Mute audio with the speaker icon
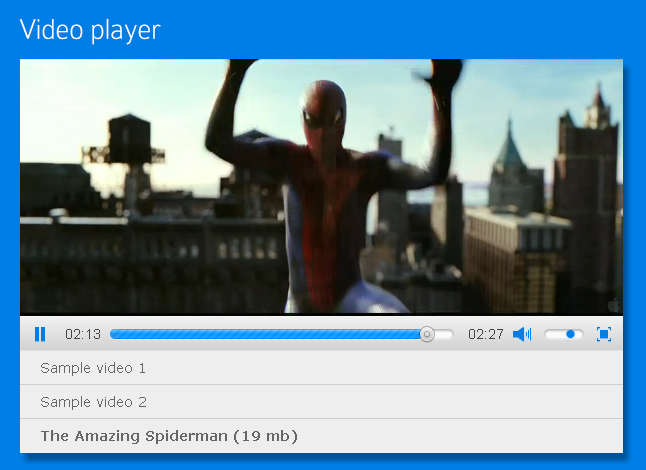This screenshot has width=646, height=470. point(522,334)
